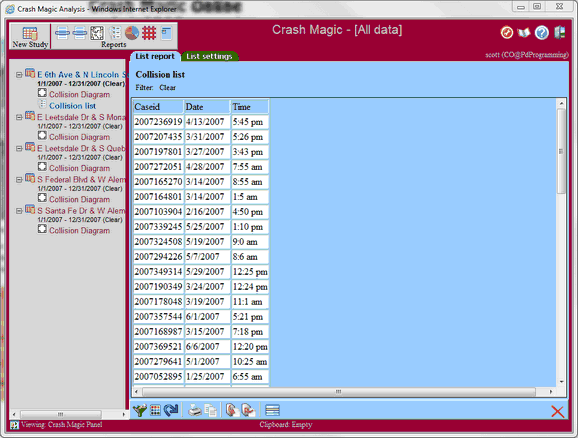Click the exit door icon in header
Viewport: 578px width, 438px height.
click(559, 32)
